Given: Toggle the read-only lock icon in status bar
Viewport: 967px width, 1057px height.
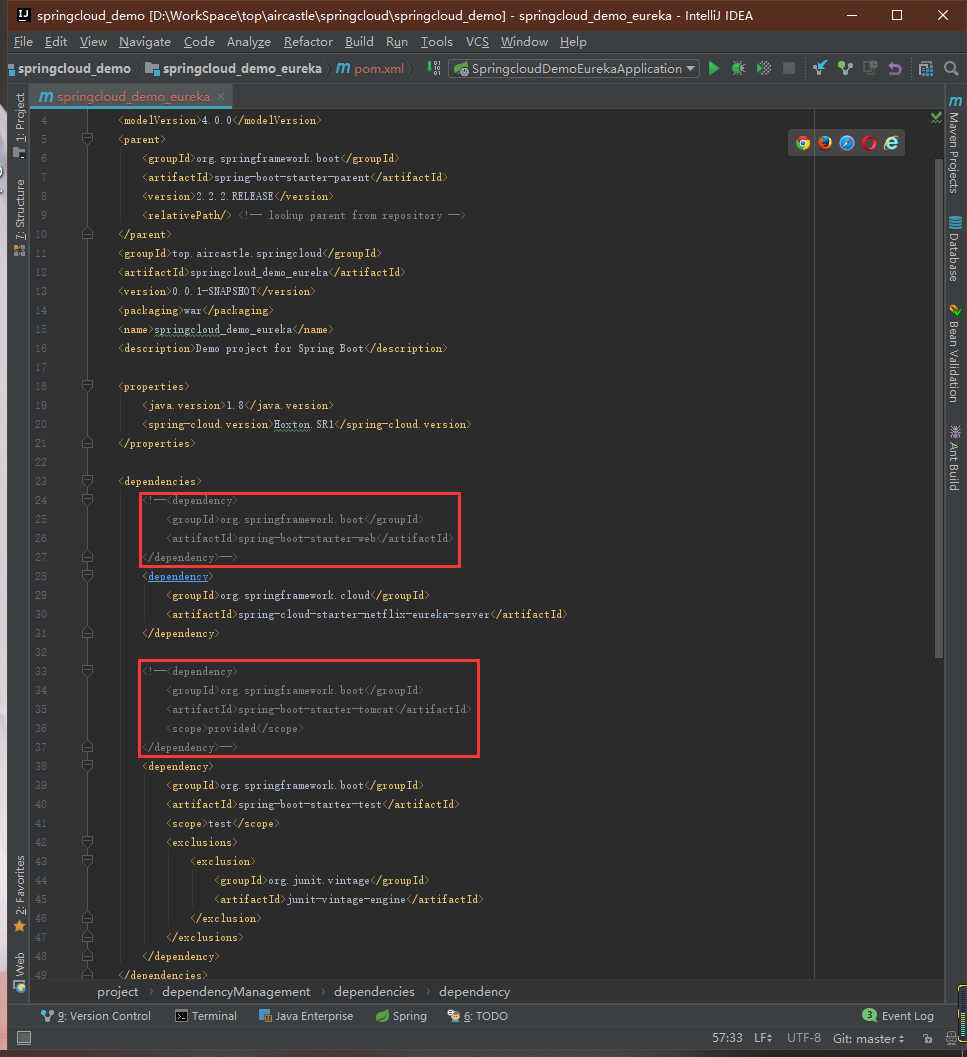Looking at the screenshot, I should pyautogui.click(x=928, y=1039).
